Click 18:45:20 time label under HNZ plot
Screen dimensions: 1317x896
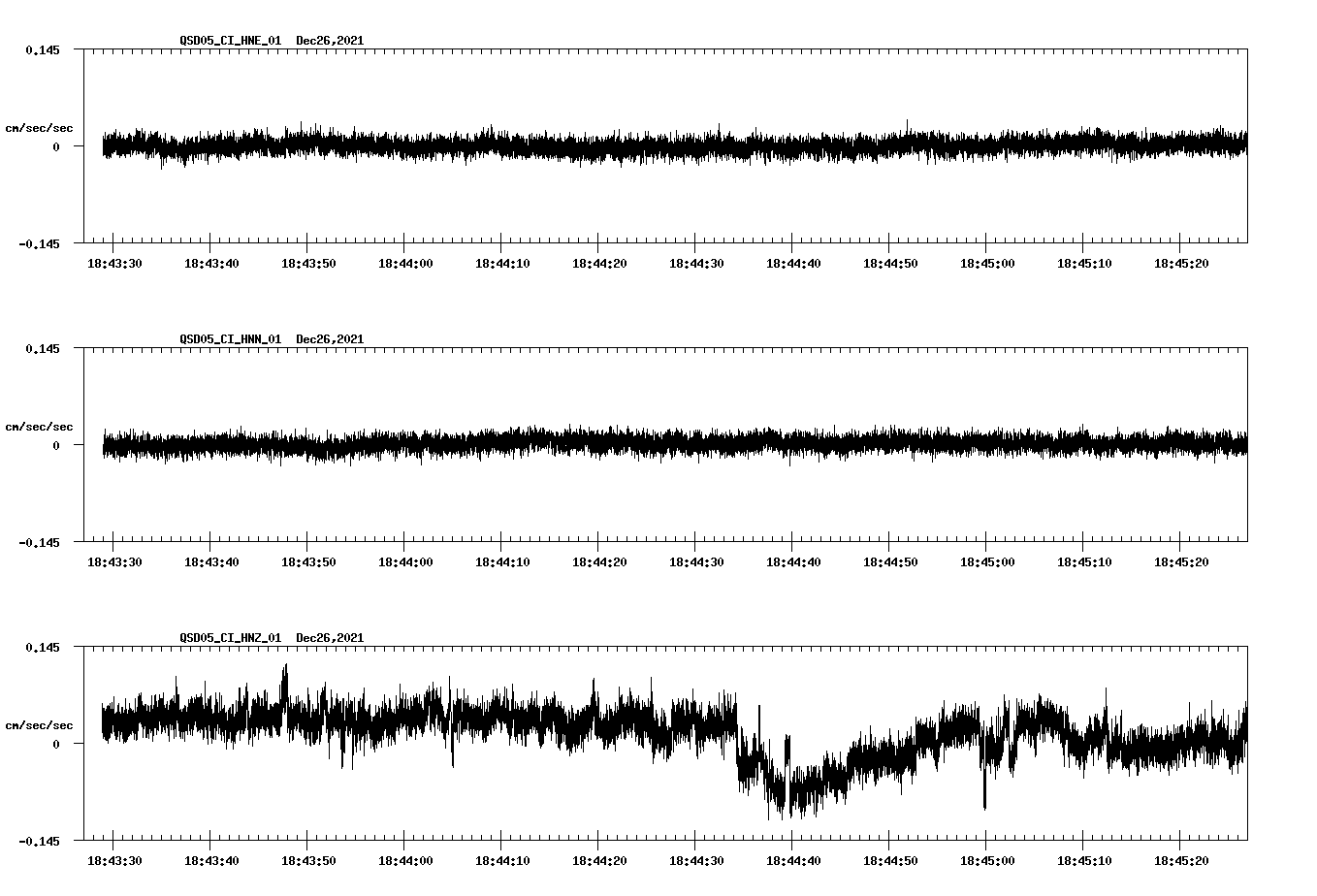click(1181, 861)
